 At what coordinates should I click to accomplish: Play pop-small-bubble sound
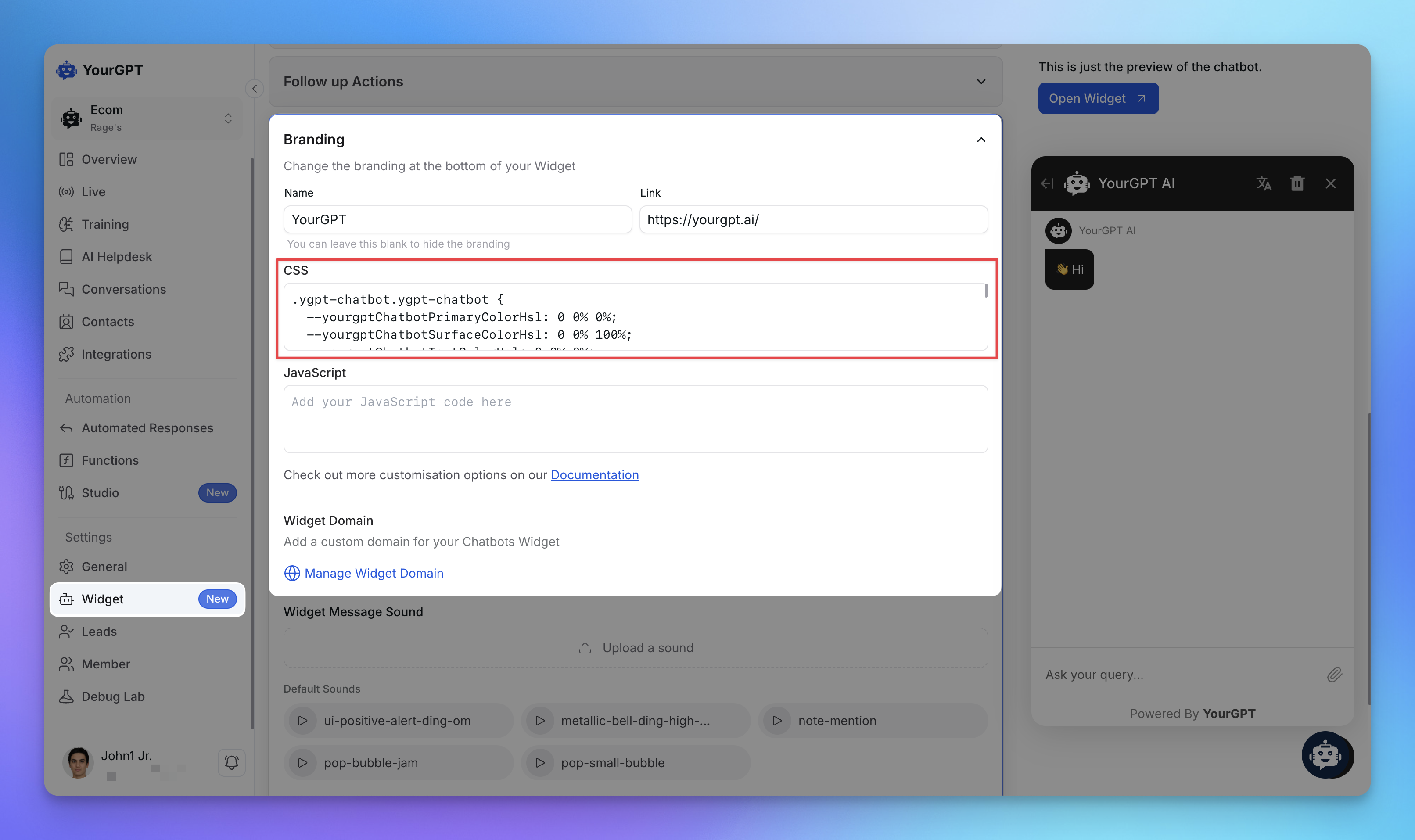pos(540,763)
